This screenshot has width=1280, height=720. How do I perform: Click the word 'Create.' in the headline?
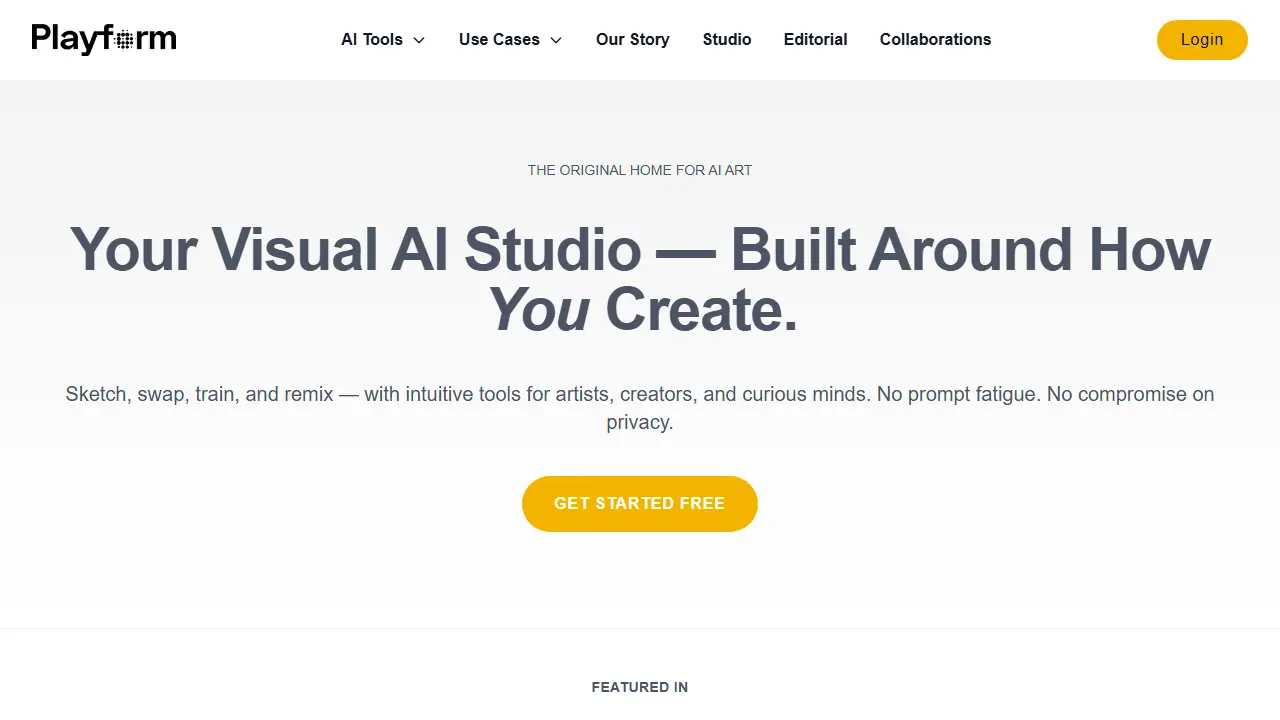[x=702, y=310]
